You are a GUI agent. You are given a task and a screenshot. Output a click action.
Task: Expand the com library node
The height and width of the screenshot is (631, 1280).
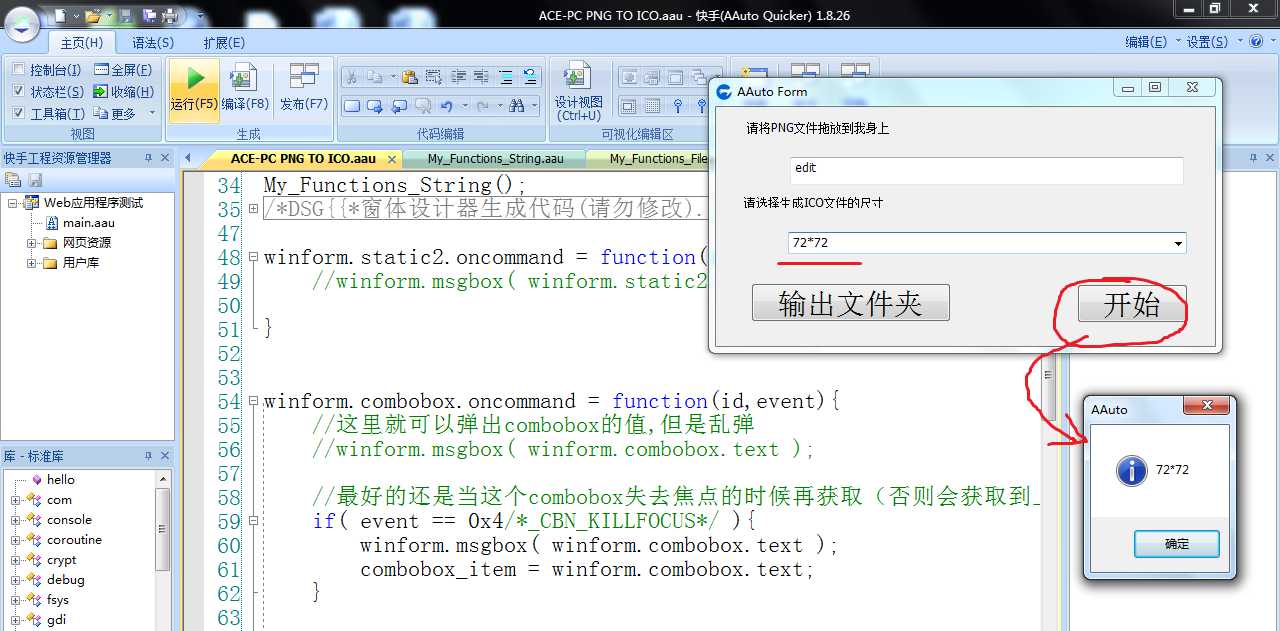click(15, 500)
